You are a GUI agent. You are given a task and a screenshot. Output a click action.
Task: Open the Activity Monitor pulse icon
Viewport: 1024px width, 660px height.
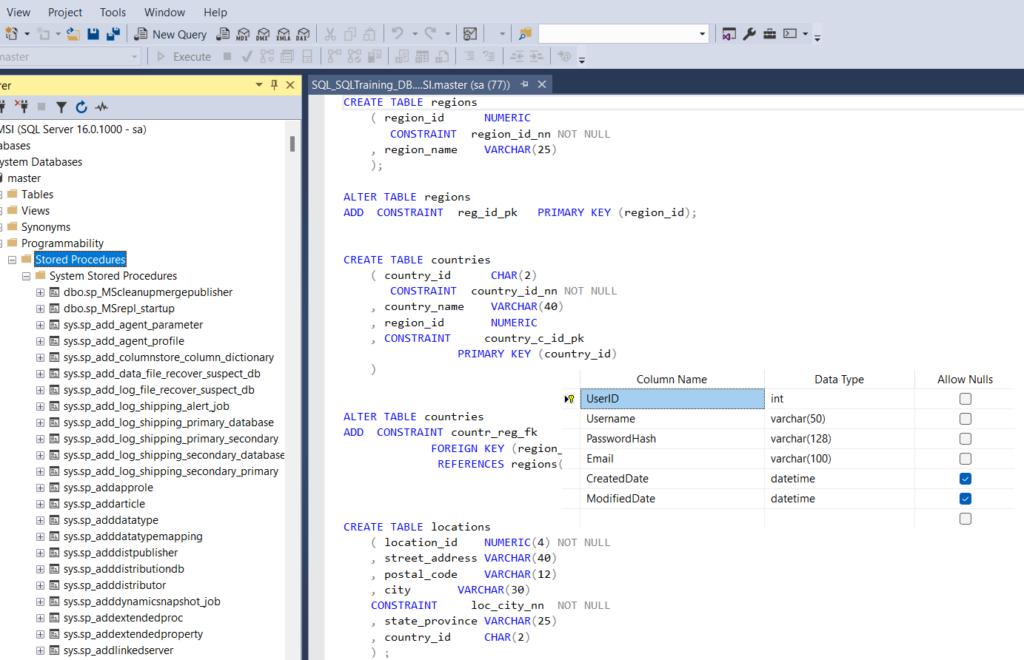[101, 107]
